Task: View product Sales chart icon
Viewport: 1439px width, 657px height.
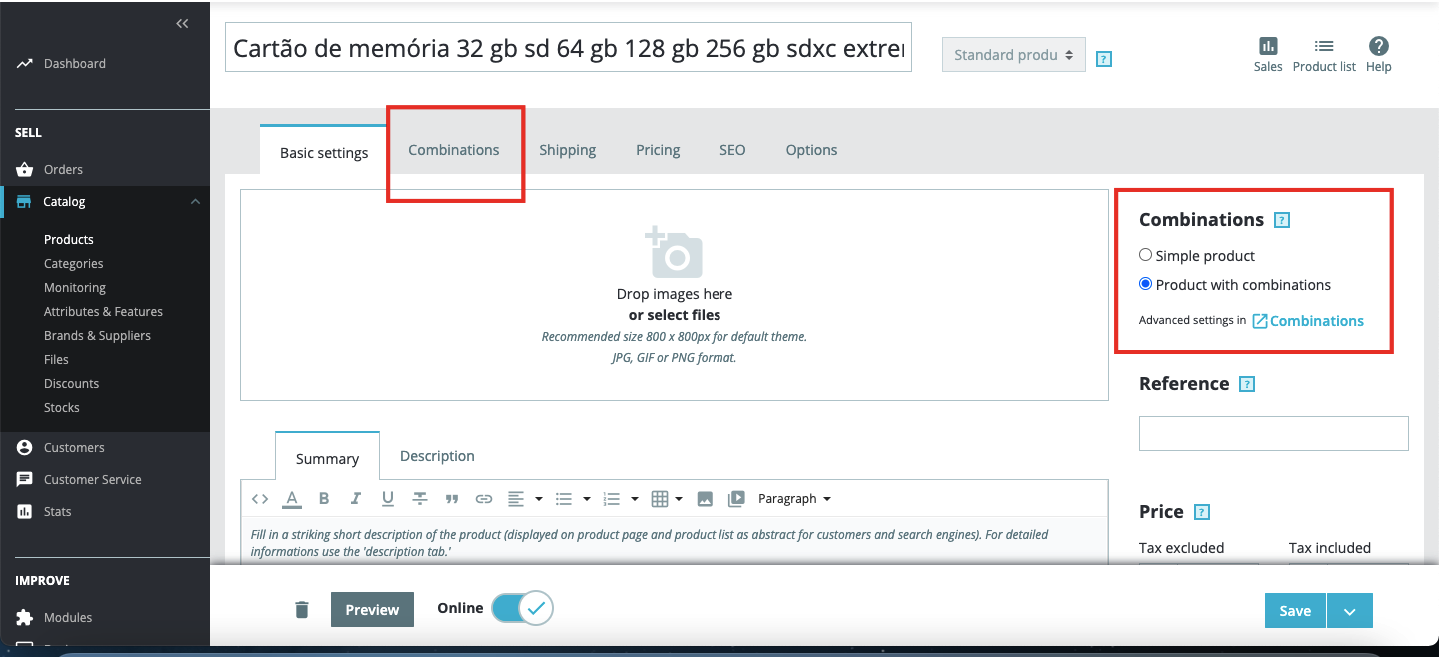Action: pyautogui.click(x=1268, y=54)
